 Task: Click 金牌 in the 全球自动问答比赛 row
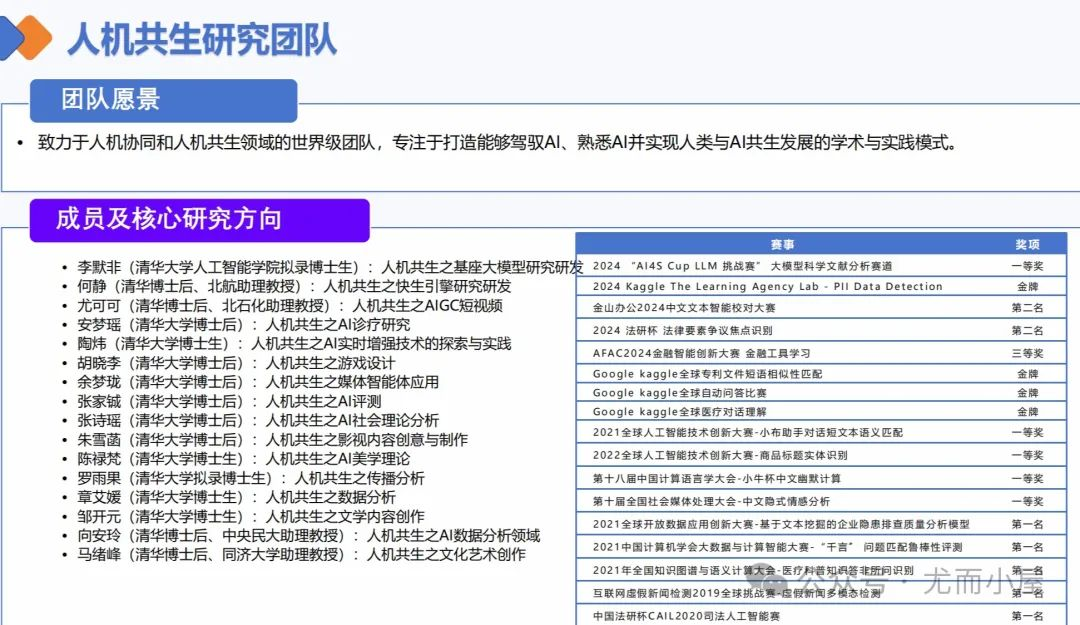1027,393
